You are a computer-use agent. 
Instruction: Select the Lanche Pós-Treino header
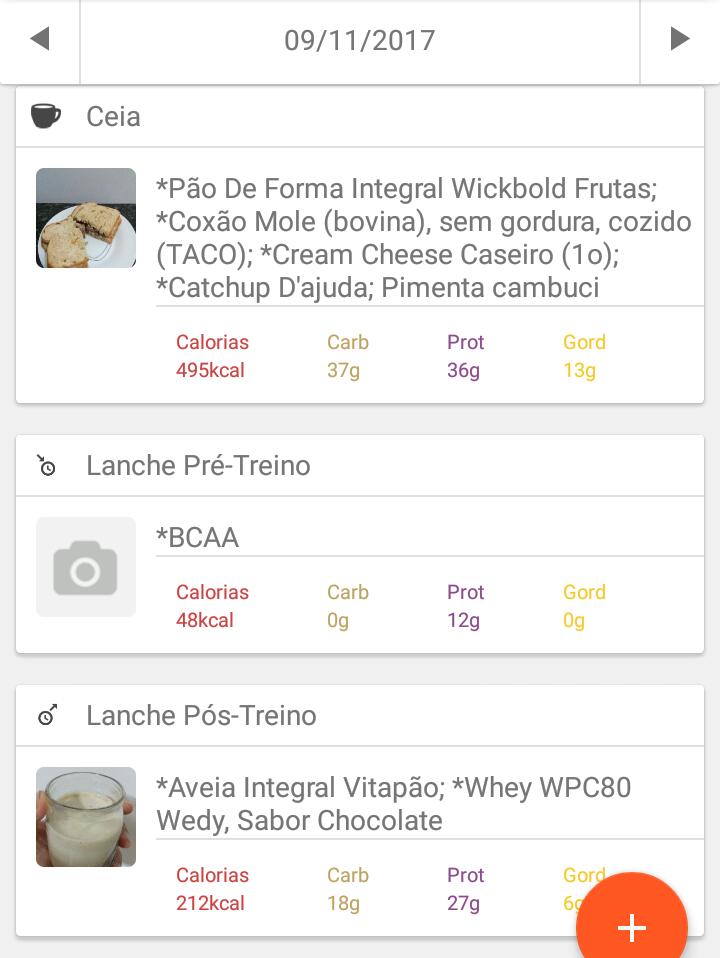point(360,715)
